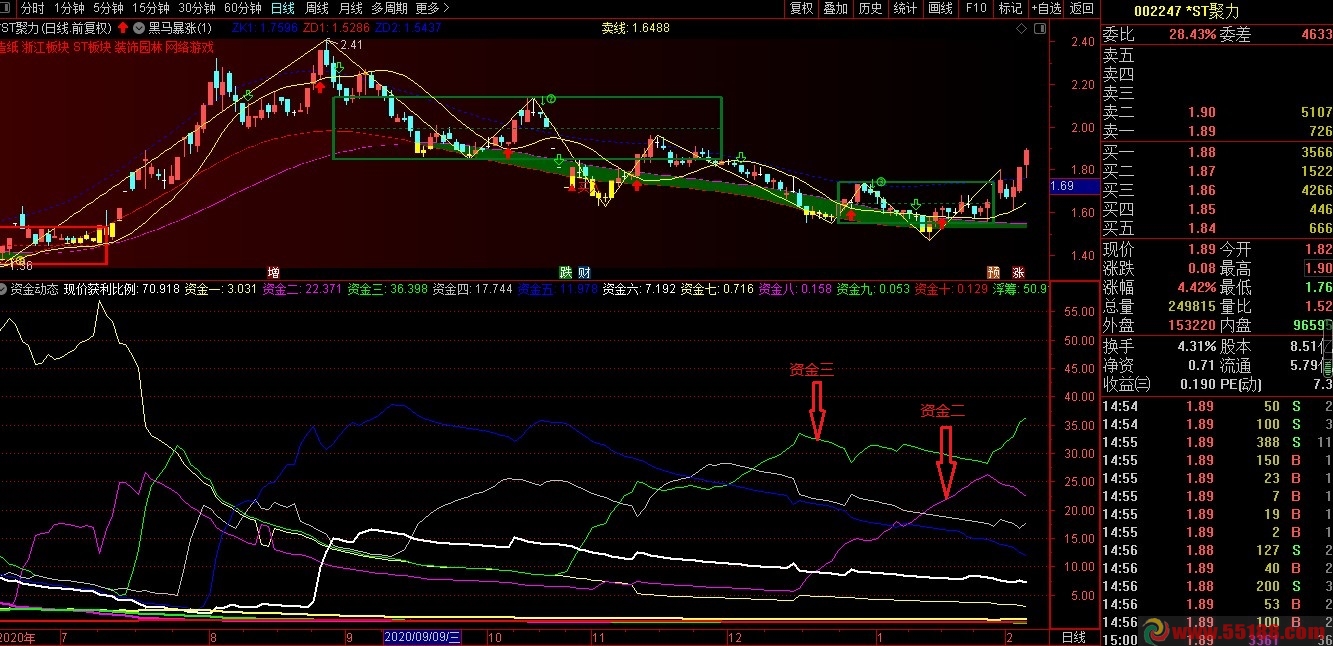1333x646 pixels.
Task: Click the 增 event marker on the chart
Action: tap(273, 272)
